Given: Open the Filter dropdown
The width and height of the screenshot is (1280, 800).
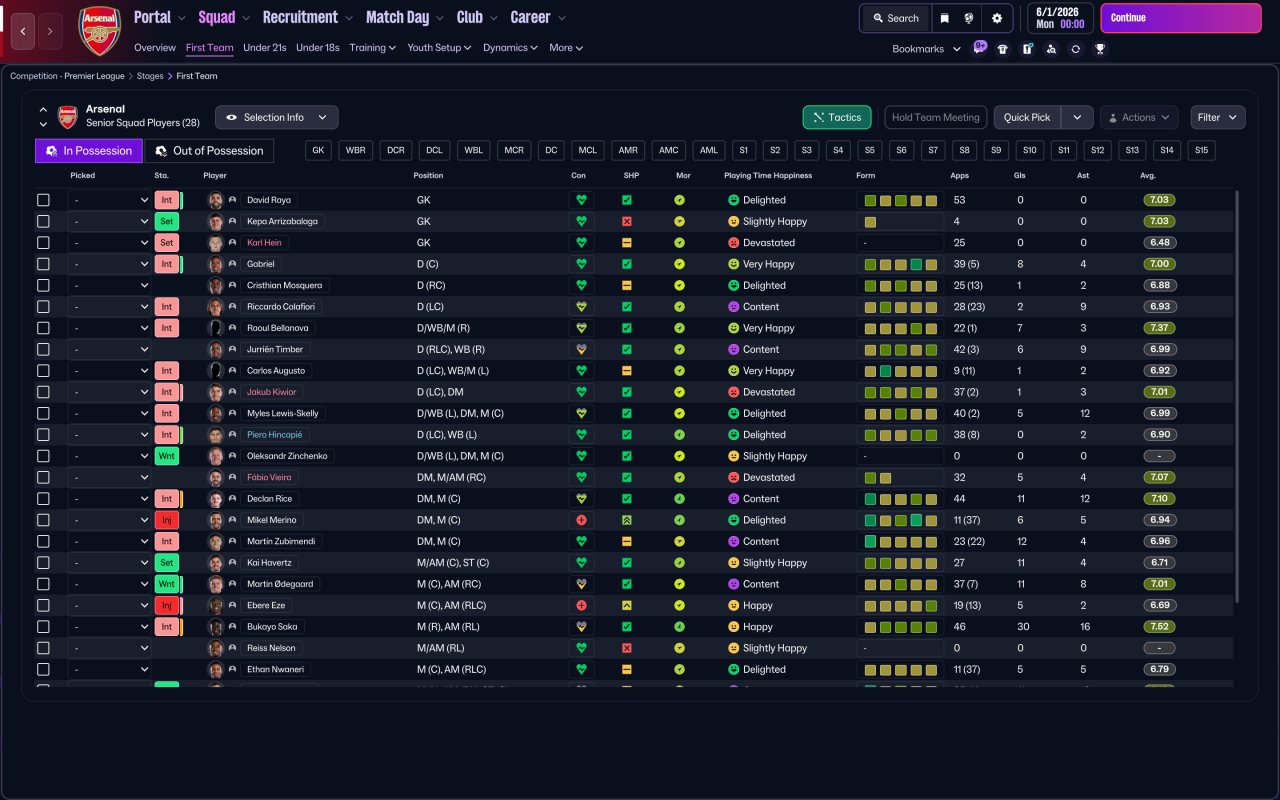Looking at the screenshot, I should (x=1218, y=117).
